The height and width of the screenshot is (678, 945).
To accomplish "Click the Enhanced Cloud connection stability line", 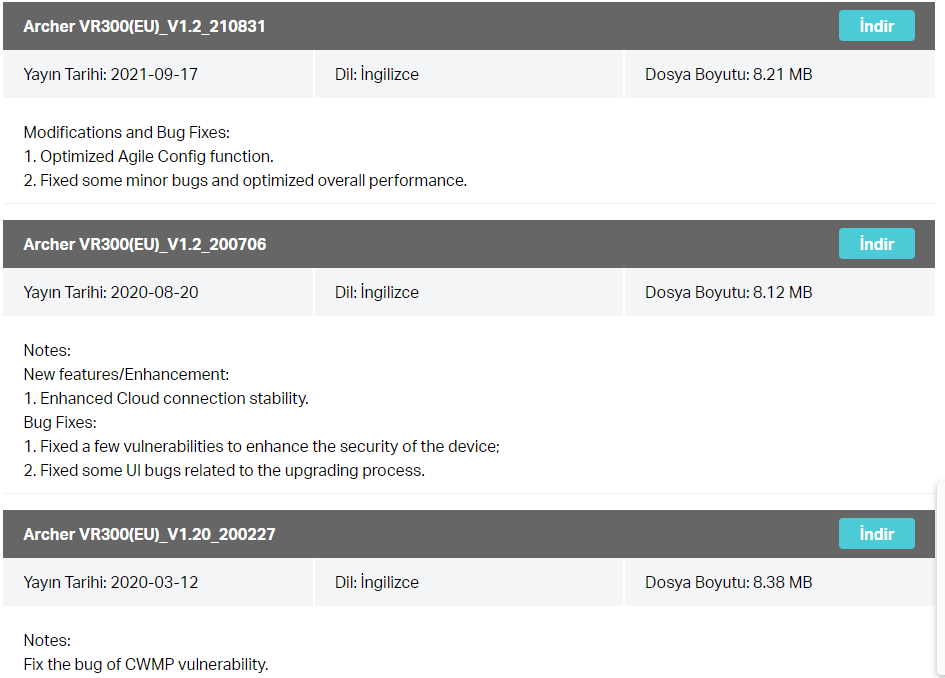I will 166,399.
